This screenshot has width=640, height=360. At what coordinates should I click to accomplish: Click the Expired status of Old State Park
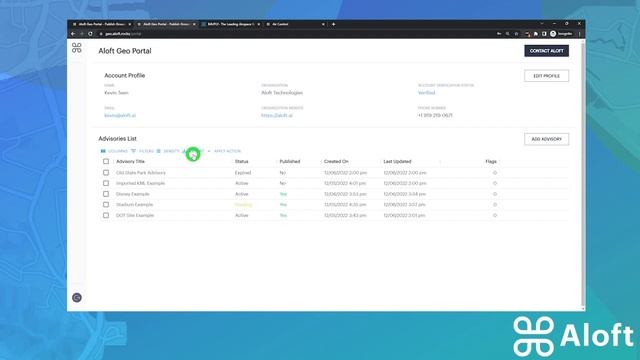243,173
